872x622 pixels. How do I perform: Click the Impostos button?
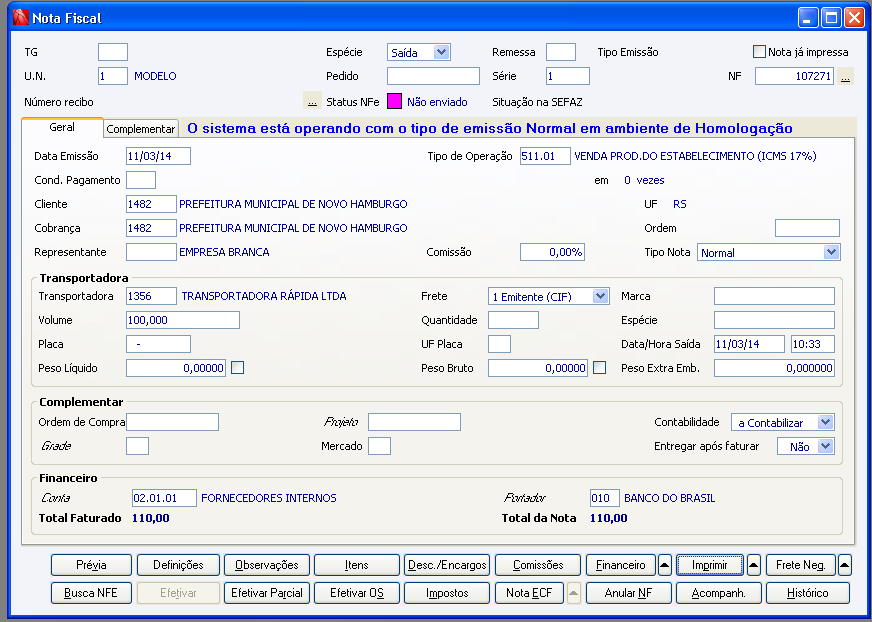click(447, 593)
